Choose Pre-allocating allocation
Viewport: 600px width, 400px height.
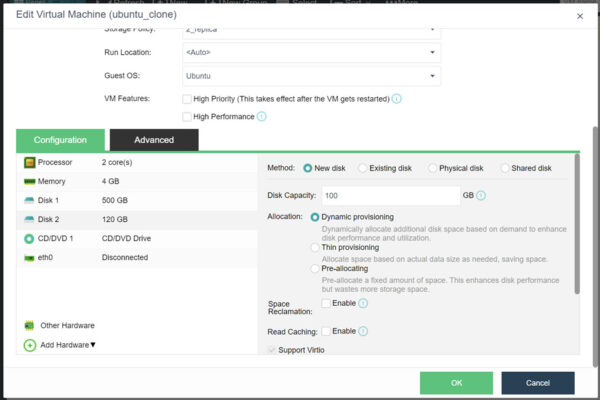click(315, 269)
